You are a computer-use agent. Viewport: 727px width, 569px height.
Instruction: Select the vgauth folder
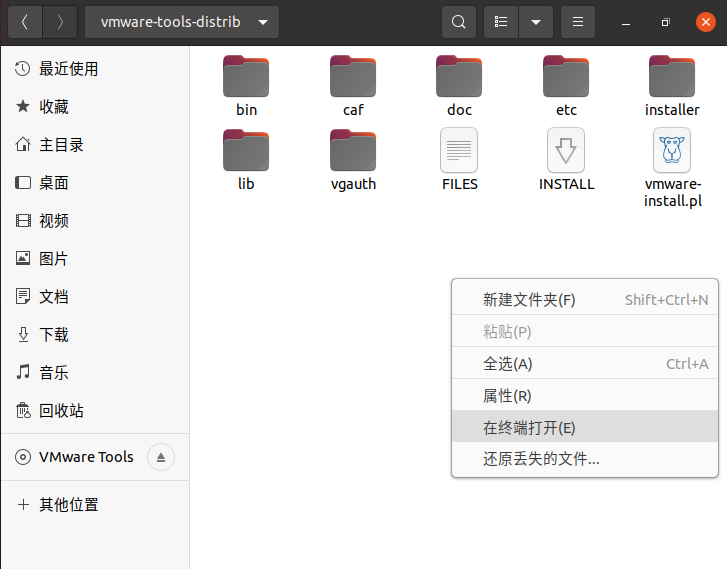353,160
